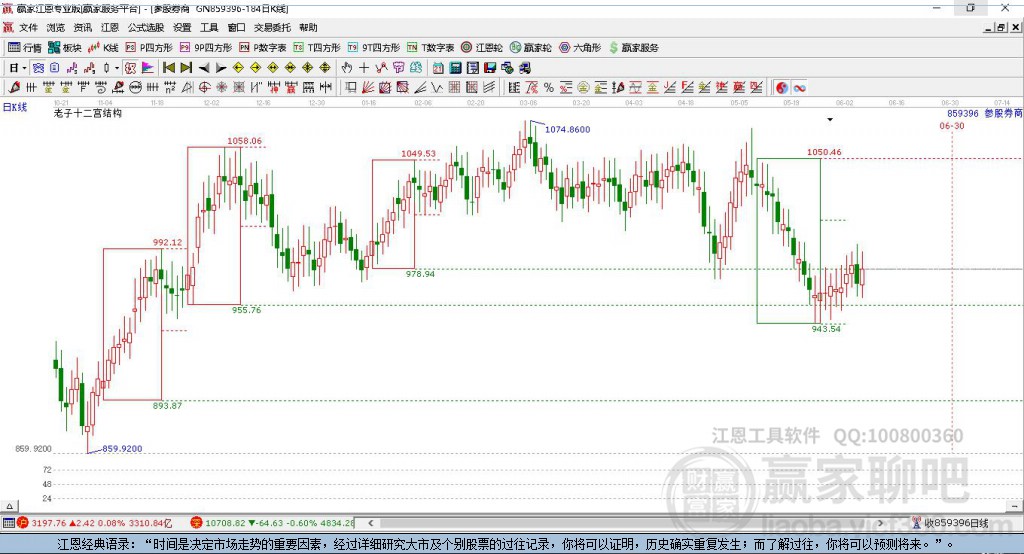Open the 六角形 hexagon tool
Image resolution: width=1024 pixels, height=554 pixels.
[x=580, y=48]
